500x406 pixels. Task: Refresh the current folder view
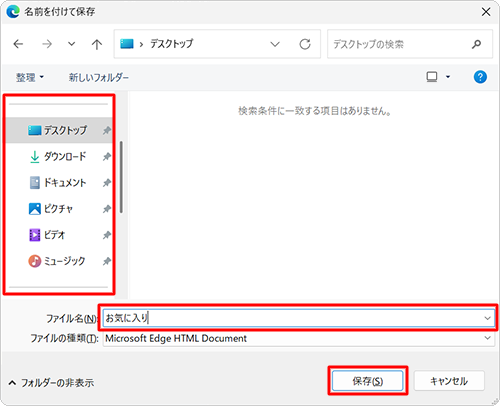305,44
